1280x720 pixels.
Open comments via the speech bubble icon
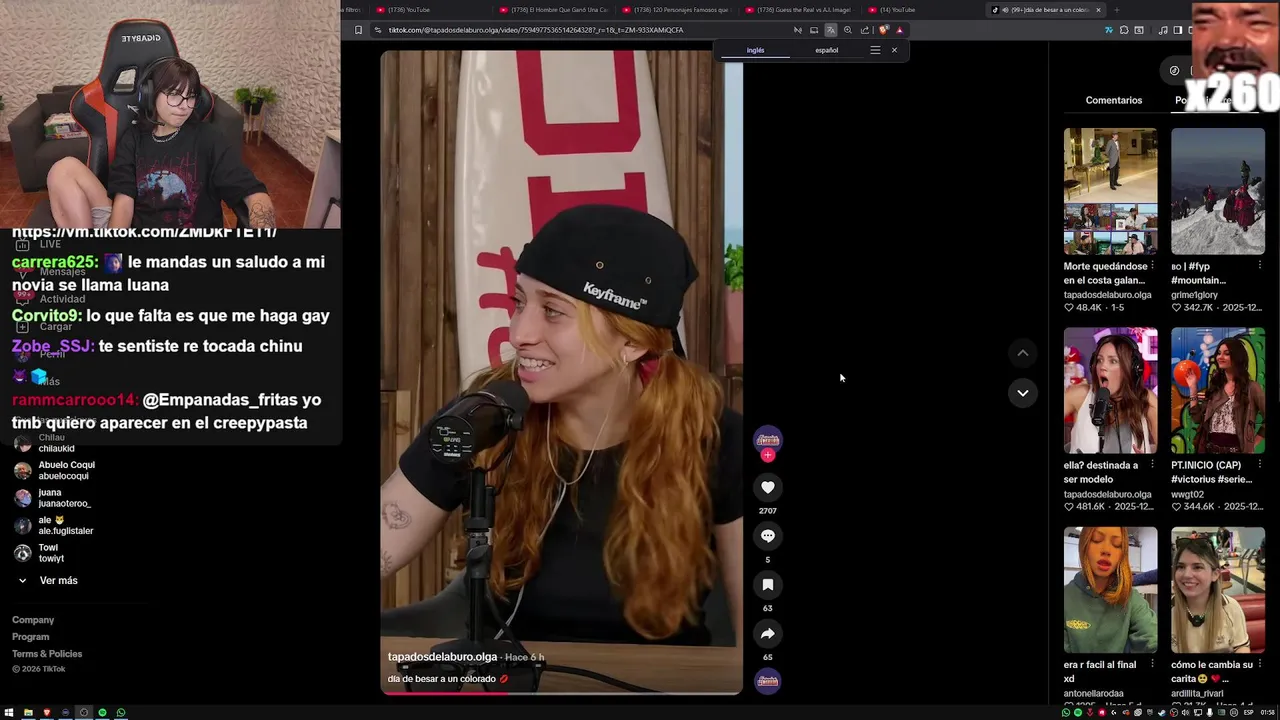pos(767,536)
